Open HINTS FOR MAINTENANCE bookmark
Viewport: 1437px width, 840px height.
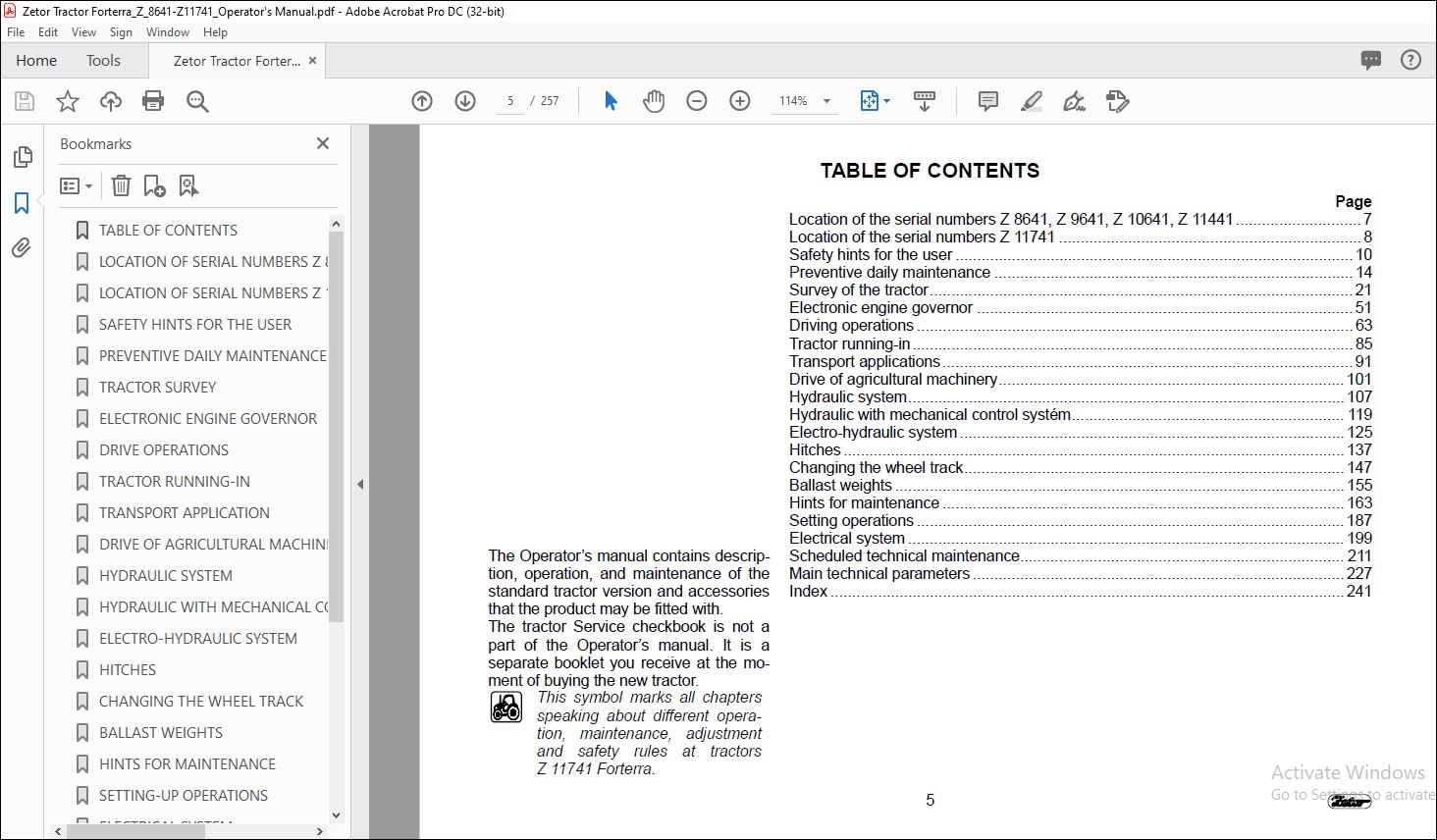tap(187, 763)
